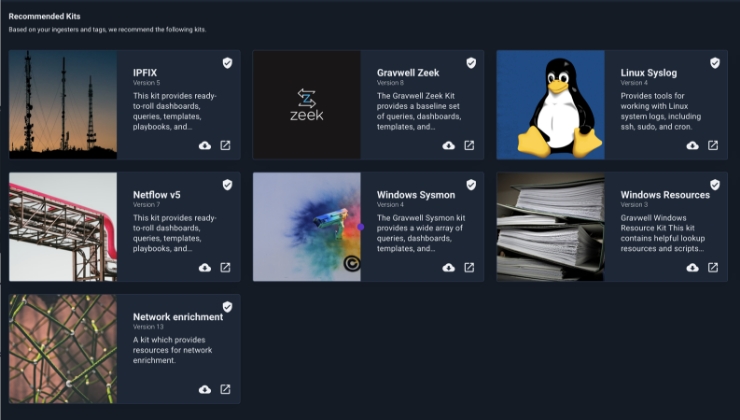The height and width of the screenshot is (420, 740).
Task: Download the IPFIX kit via cloud icon
Action: point(205,145)
